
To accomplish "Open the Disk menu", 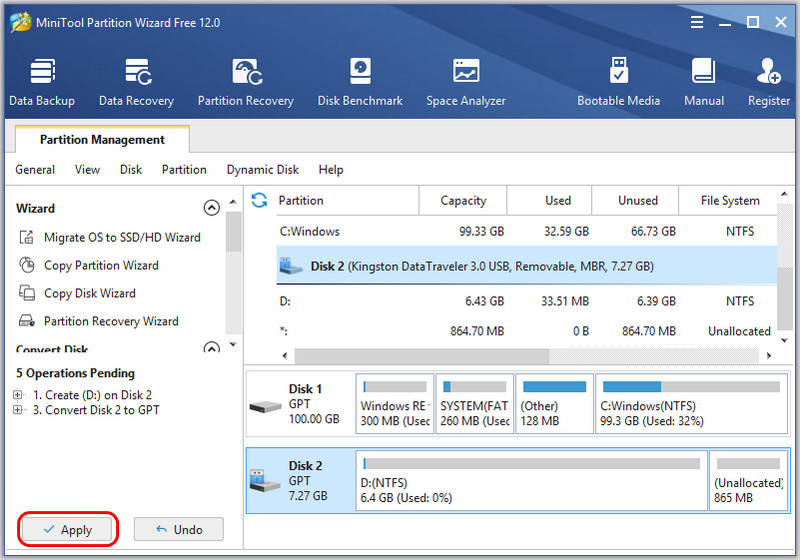I will pos(131,169).
